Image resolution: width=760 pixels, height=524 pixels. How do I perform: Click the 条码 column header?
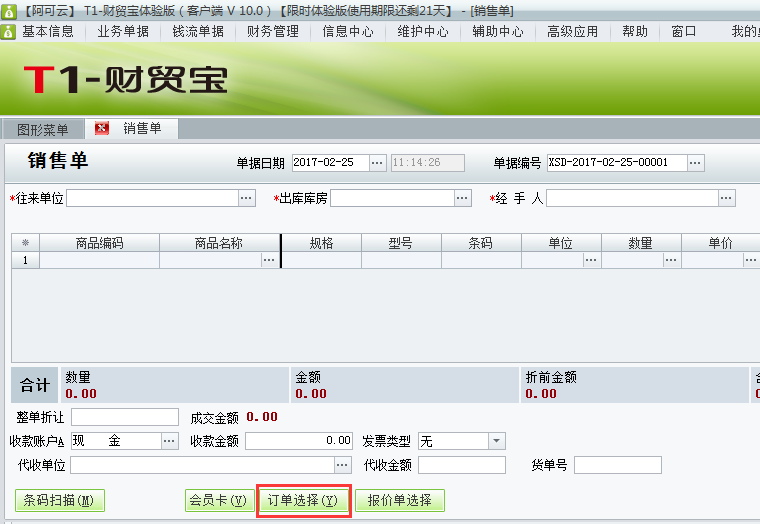[481, 243]
